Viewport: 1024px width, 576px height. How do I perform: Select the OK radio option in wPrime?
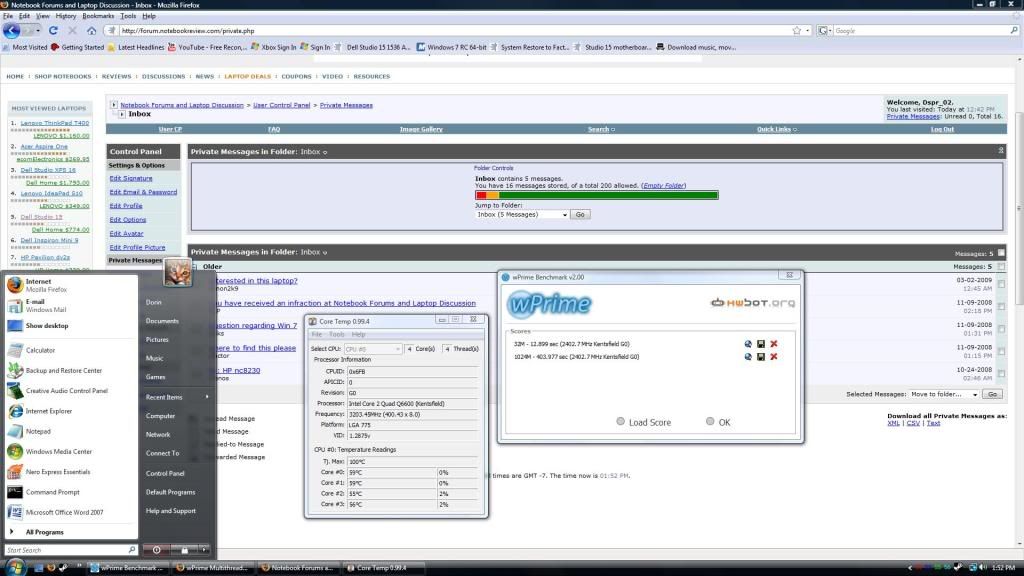tap(710, 422)
